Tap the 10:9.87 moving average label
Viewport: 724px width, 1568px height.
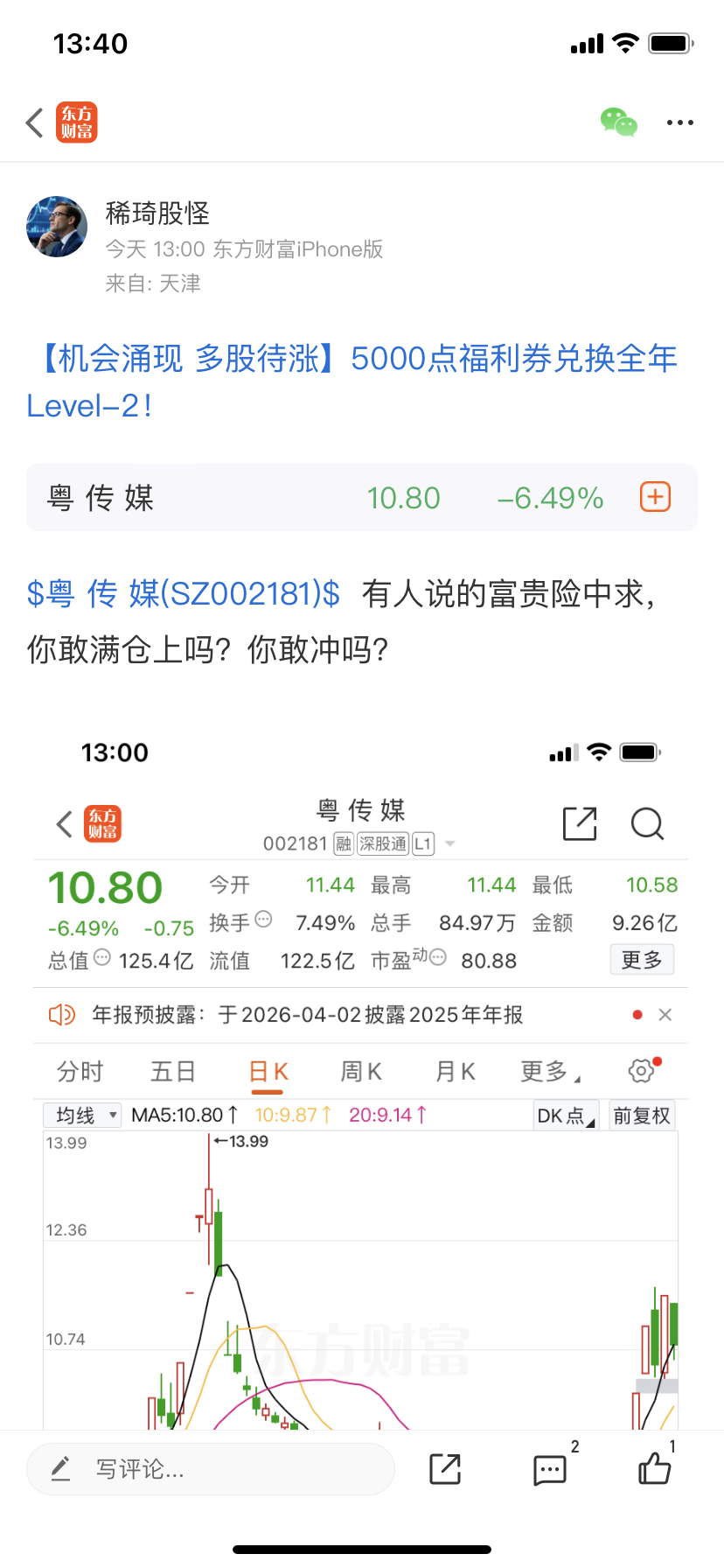pos(293,1115)
